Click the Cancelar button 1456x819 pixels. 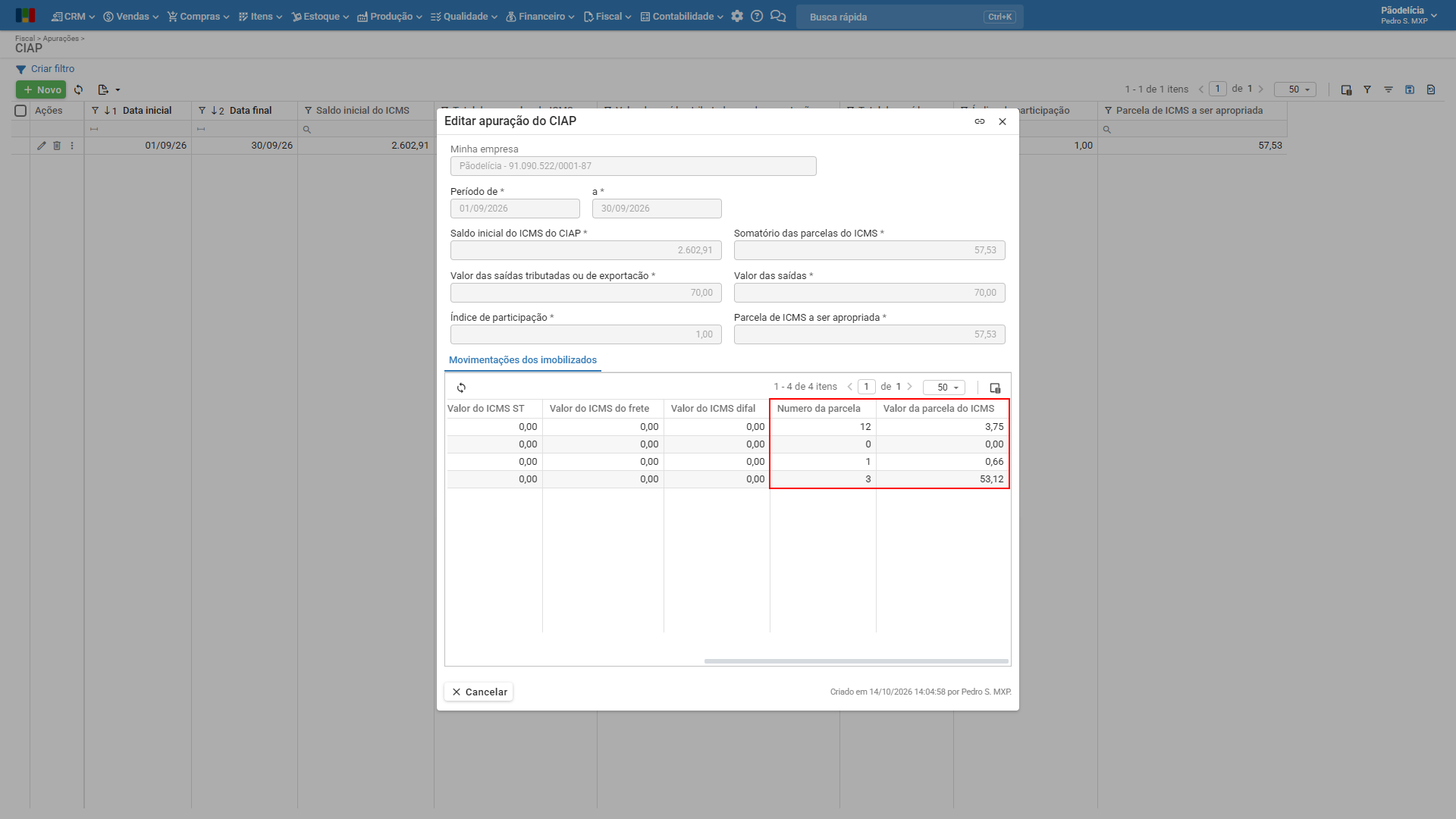coord(479,692)
